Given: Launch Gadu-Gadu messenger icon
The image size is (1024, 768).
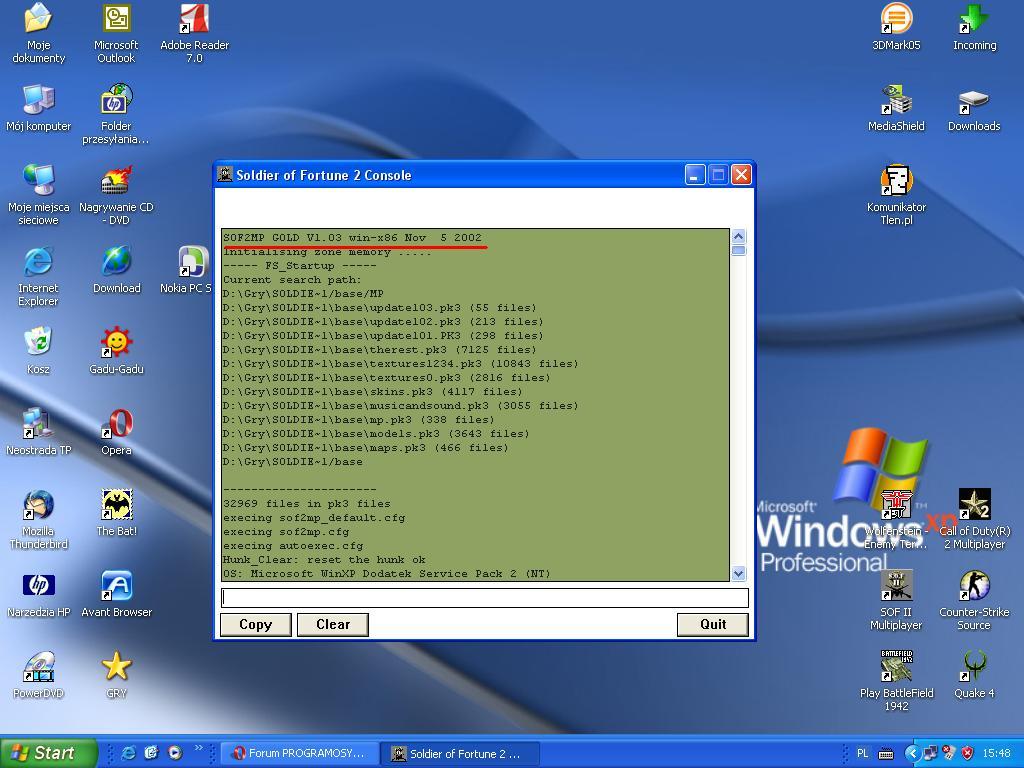Looking at the screenshot, I should (116, 351).
